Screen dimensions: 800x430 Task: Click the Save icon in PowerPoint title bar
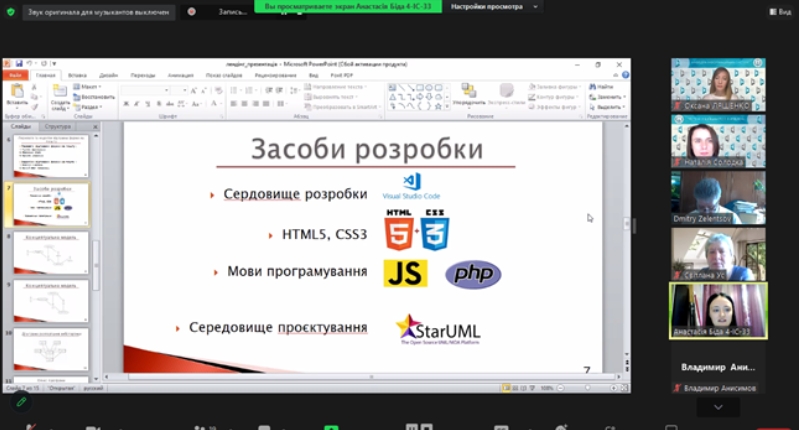coord(19,64)
